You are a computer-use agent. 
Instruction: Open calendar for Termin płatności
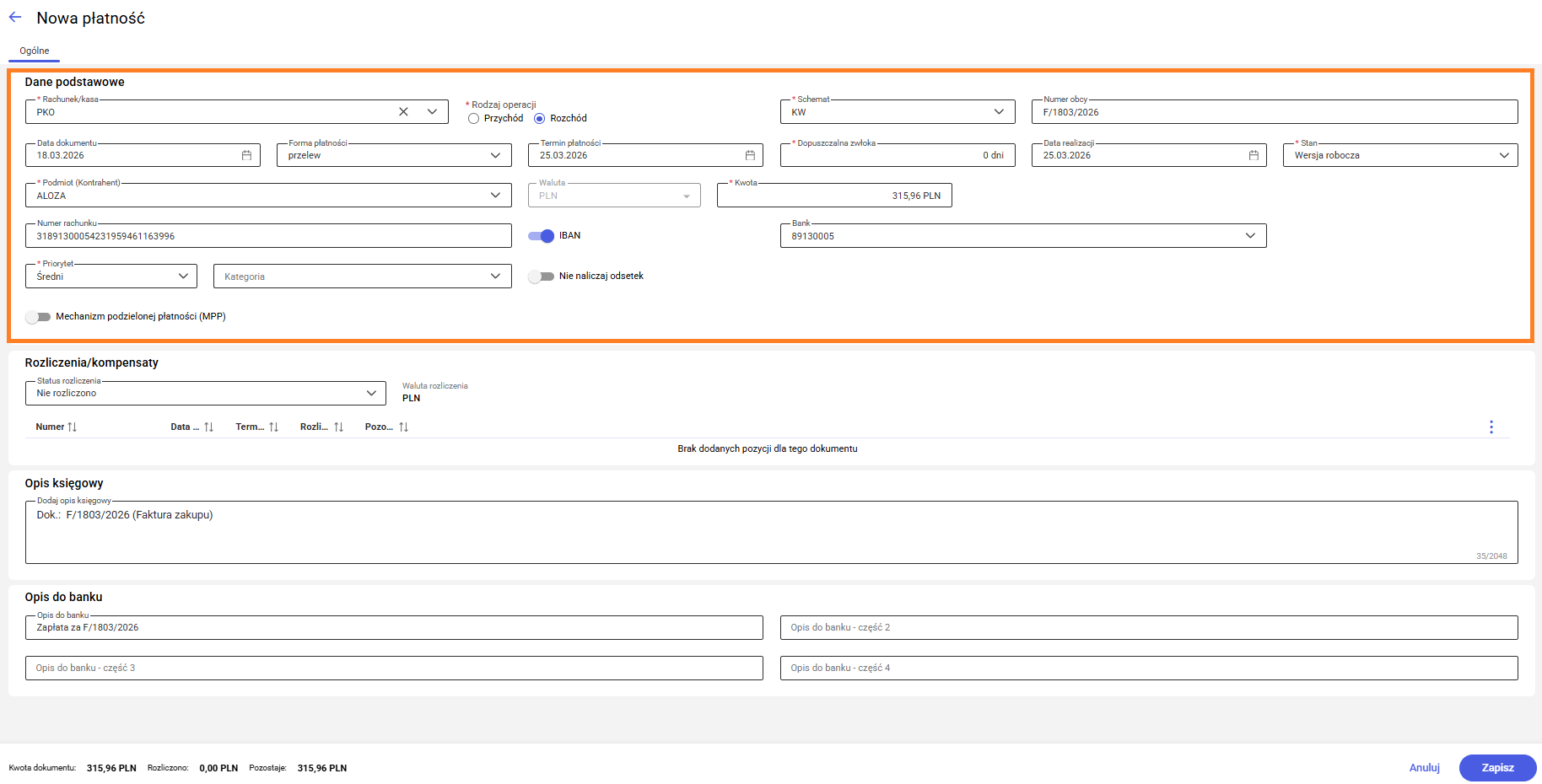click(750, 155)
